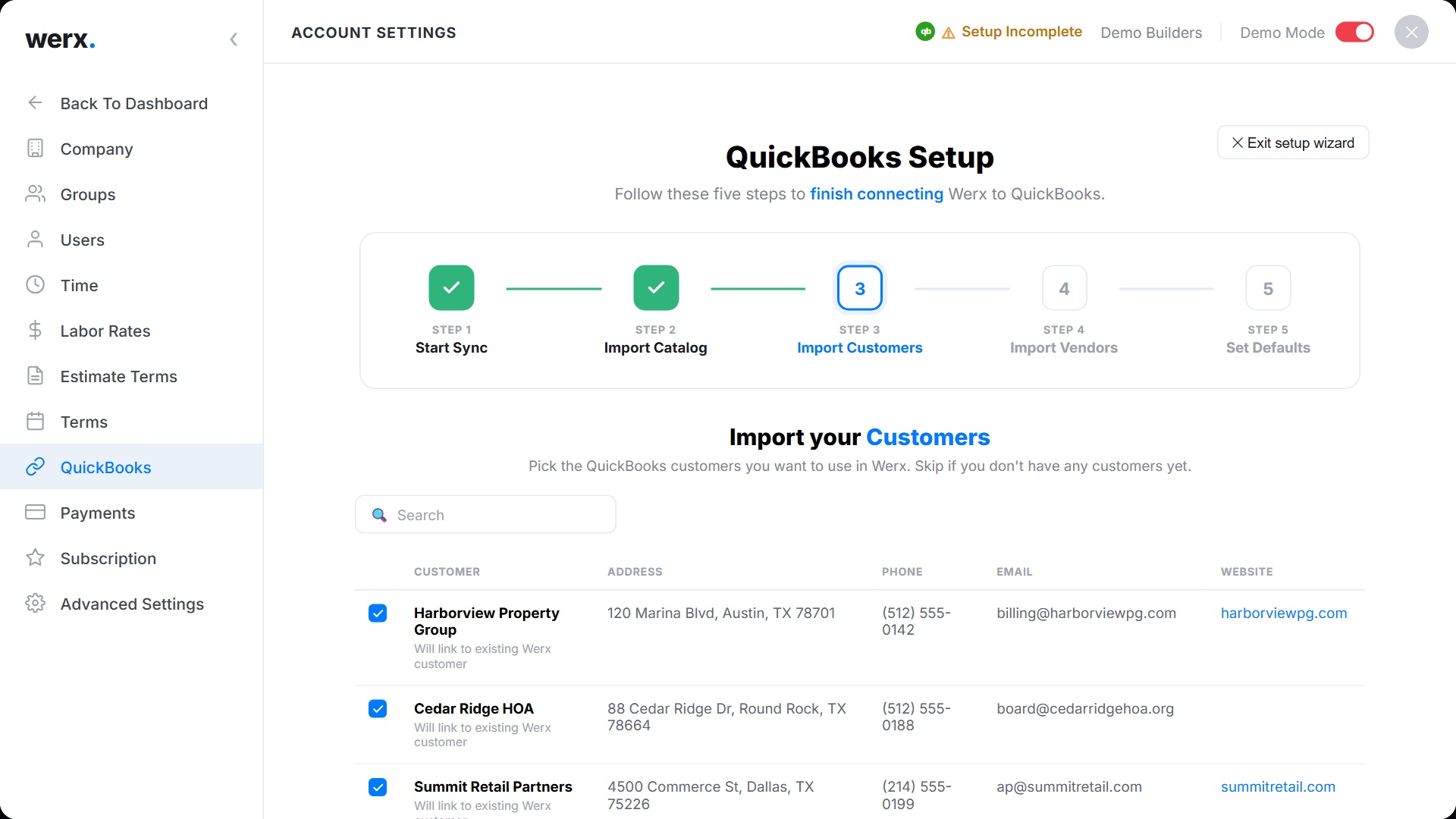Click the Users person icon
Image resolution: width=1456 pixels, height=819 pixels.
coord(35,239)
